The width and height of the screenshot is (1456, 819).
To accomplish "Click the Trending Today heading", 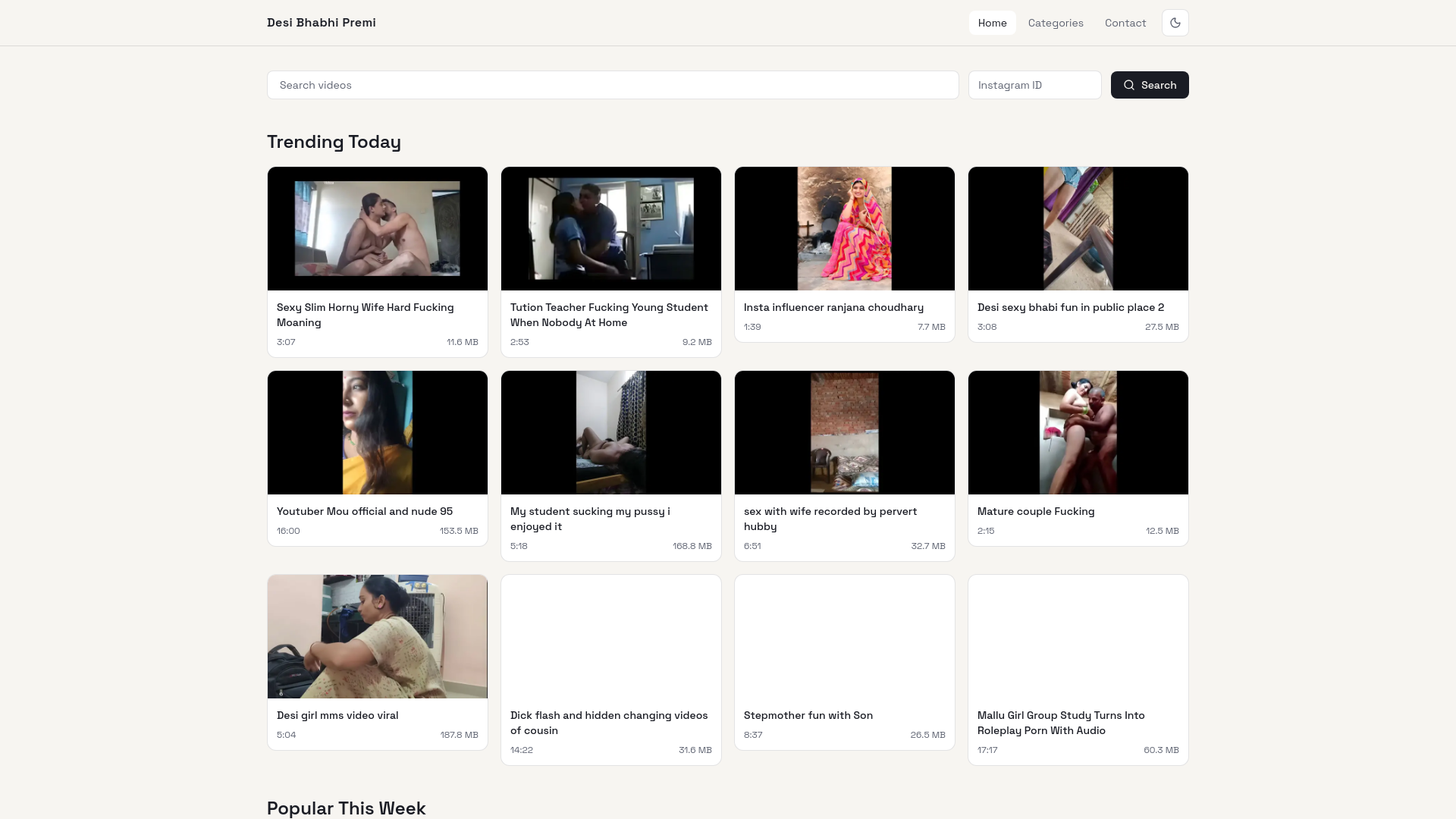I will point(334,142).
